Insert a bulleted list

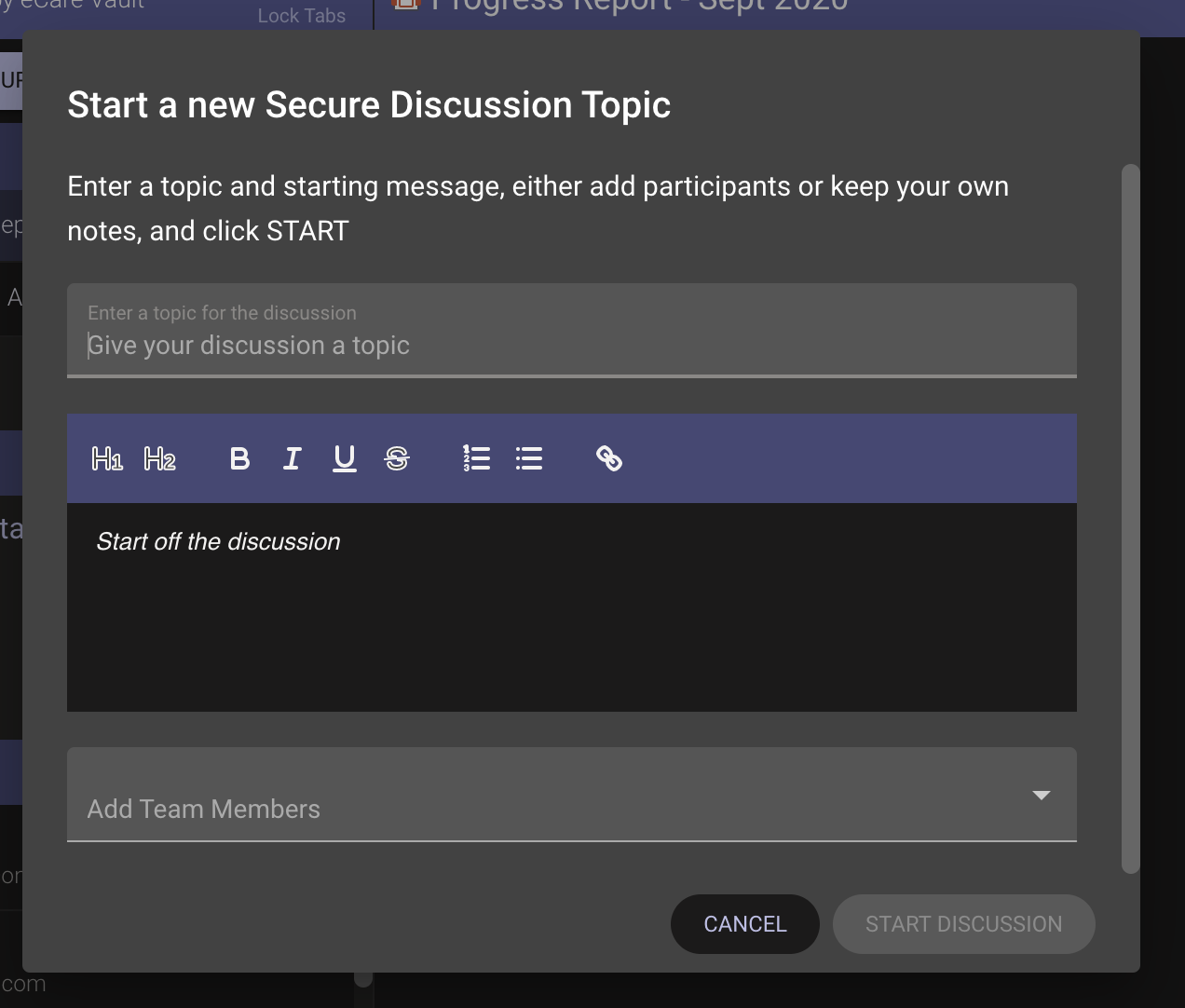[x=529, y=458]
